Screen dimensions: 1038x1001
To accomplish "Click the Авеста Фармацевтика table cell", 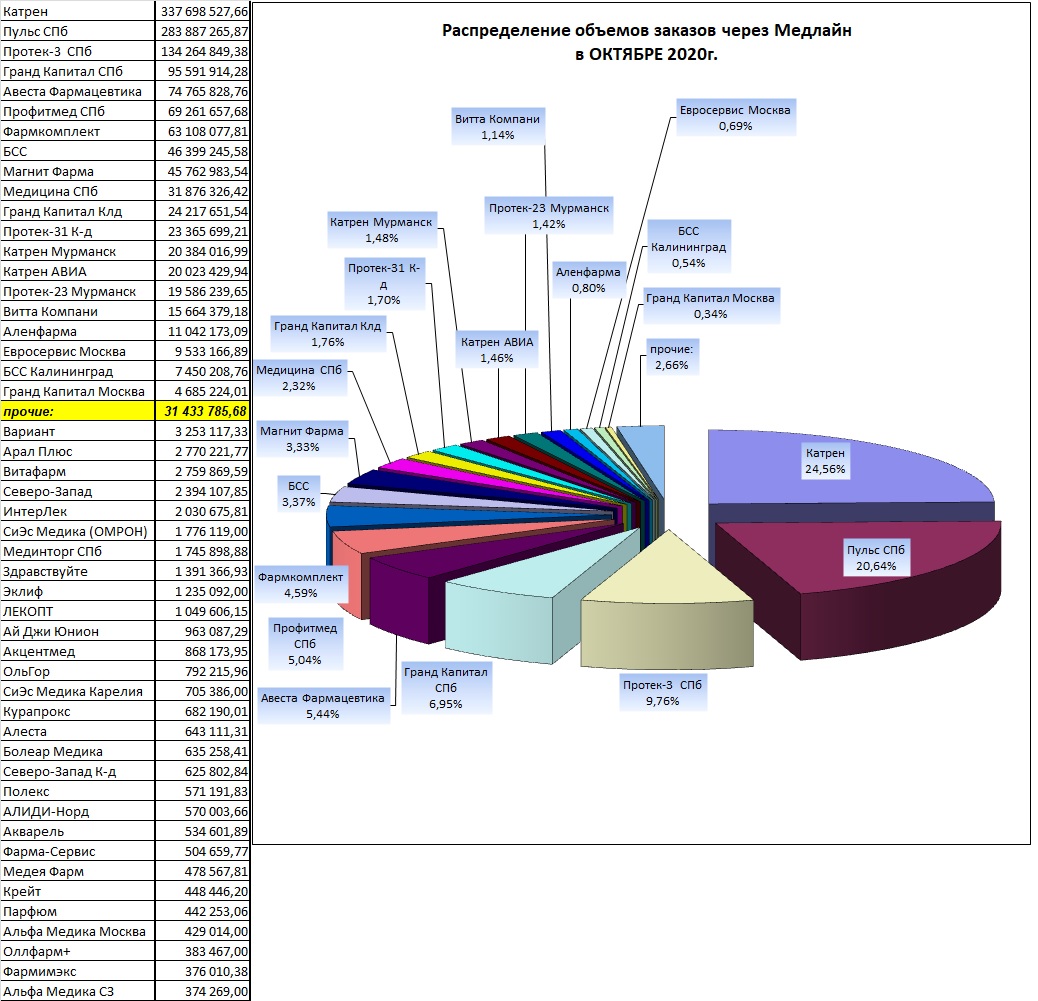I will pyautogui.click(x=77, y=91).
